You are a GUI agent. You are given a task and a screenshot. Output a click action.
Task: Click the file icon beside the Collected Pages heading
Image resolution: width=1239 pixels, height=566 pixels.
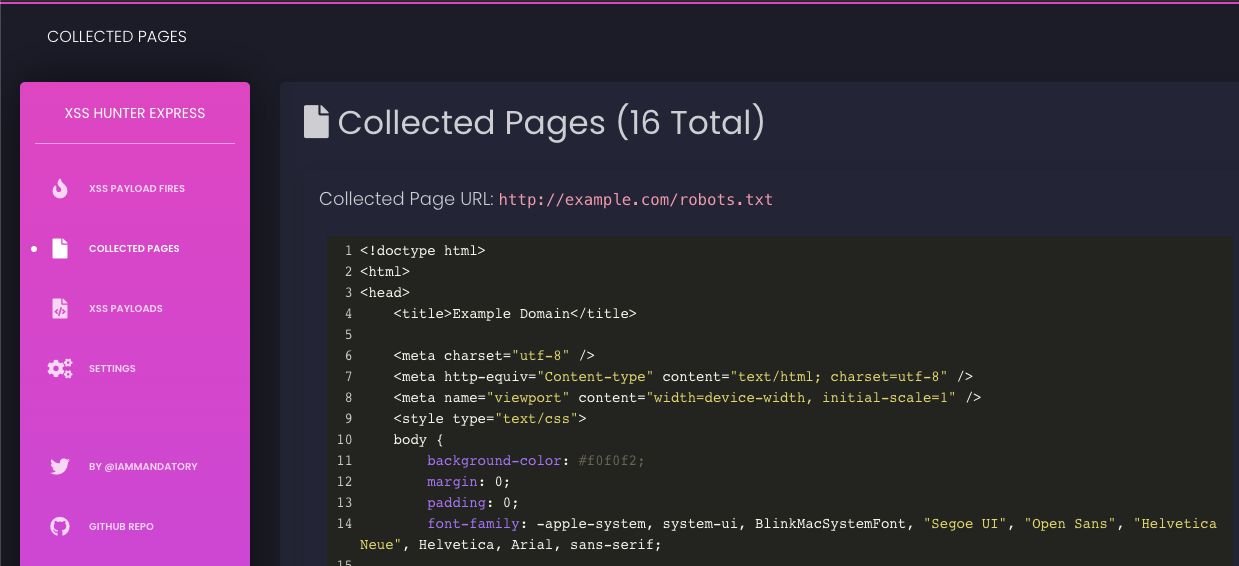pyautogui.click(x=316, y=122)
